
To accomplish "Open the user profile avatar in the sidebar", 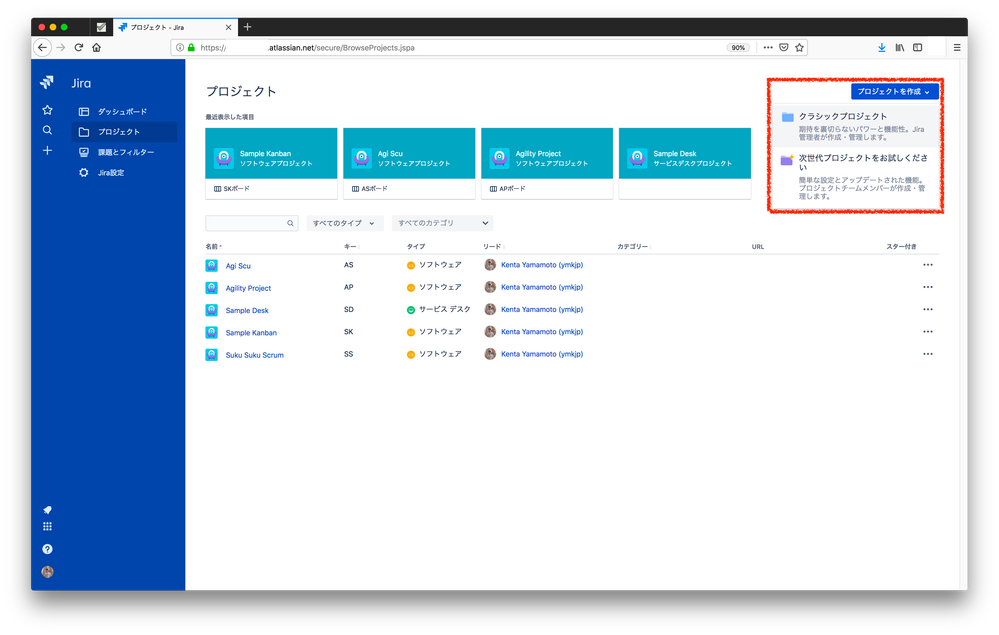I will click(x=47, y=572).
